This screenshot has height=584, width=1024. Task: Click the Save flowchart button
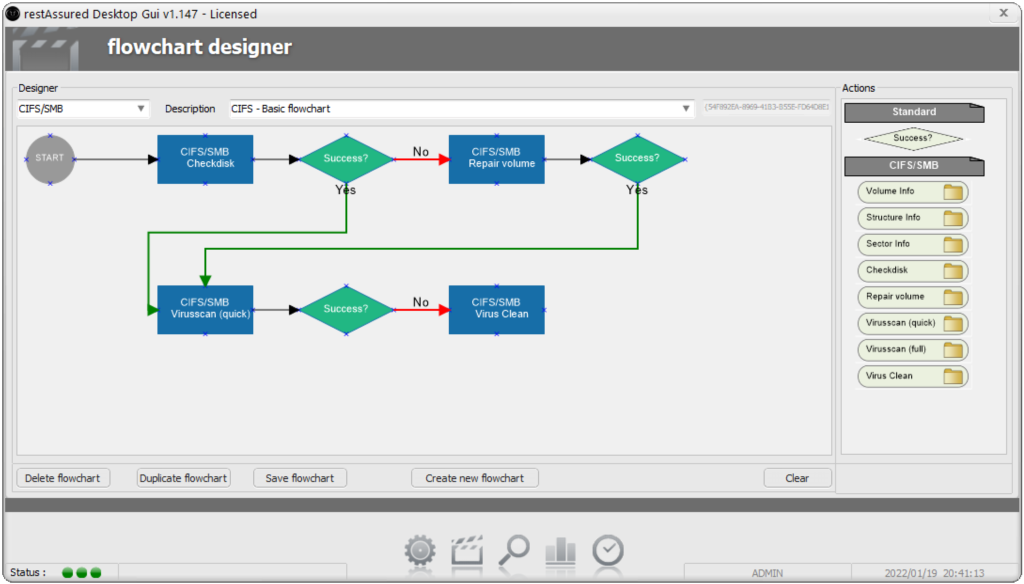(300, 478)
